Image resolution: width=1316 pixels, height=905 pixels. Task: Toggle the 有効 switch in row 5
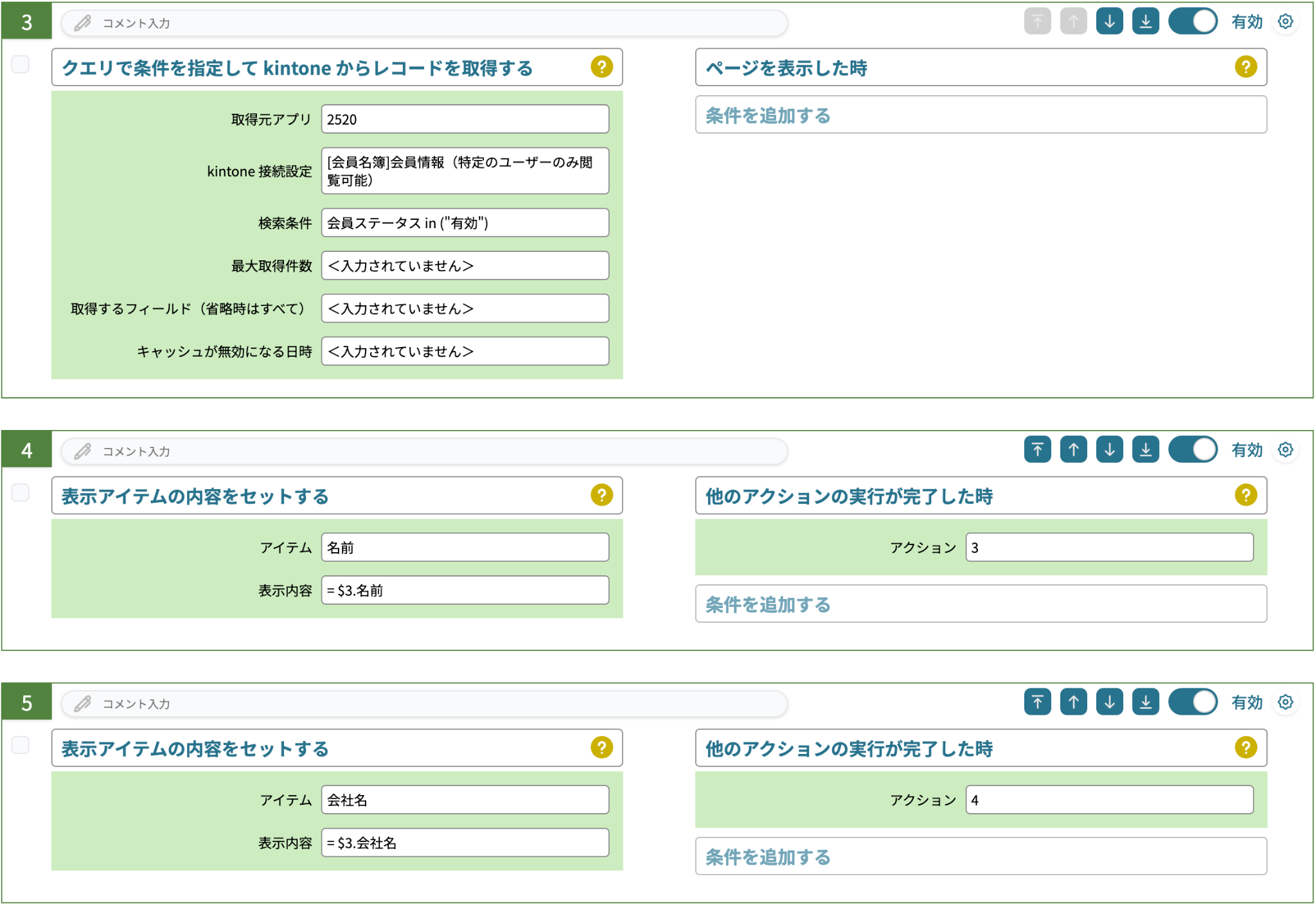pos(1193,702)
